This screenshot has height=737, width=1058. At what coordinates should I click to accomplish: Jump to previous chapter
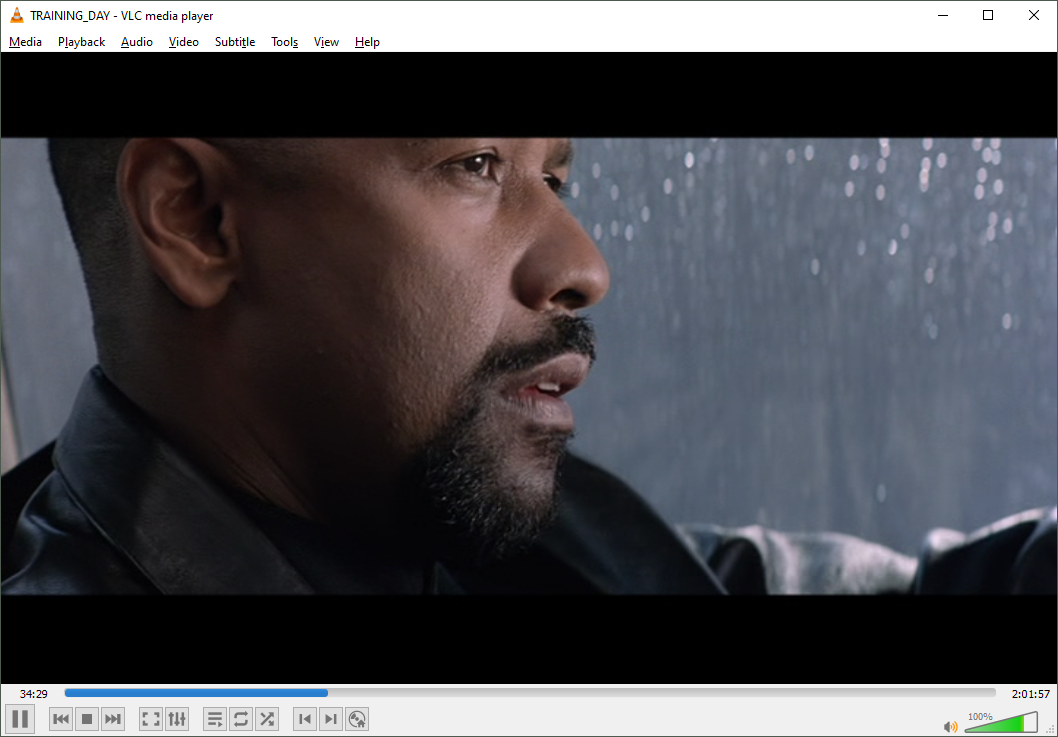[305, 719]
